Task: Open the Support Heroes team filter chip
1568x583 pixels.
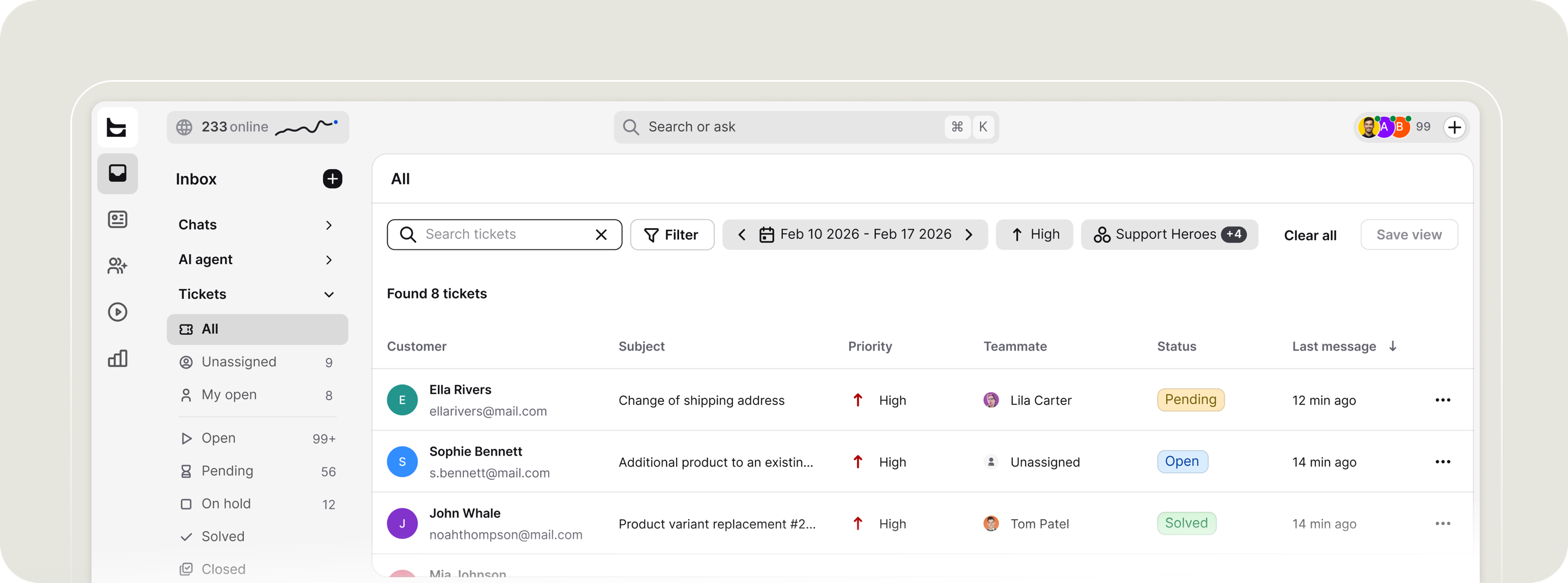Action: [x=1169, y=235]
